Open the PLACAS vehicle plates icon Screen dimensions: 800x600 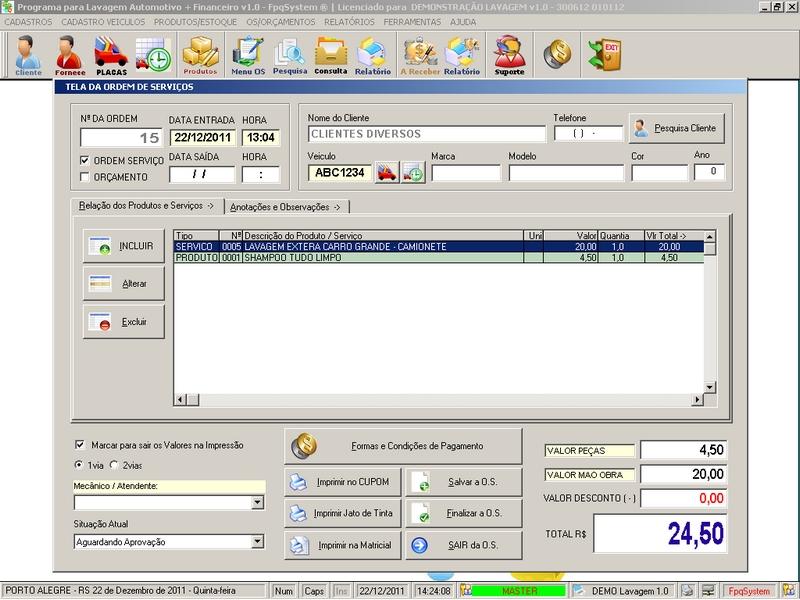point(111,54)
